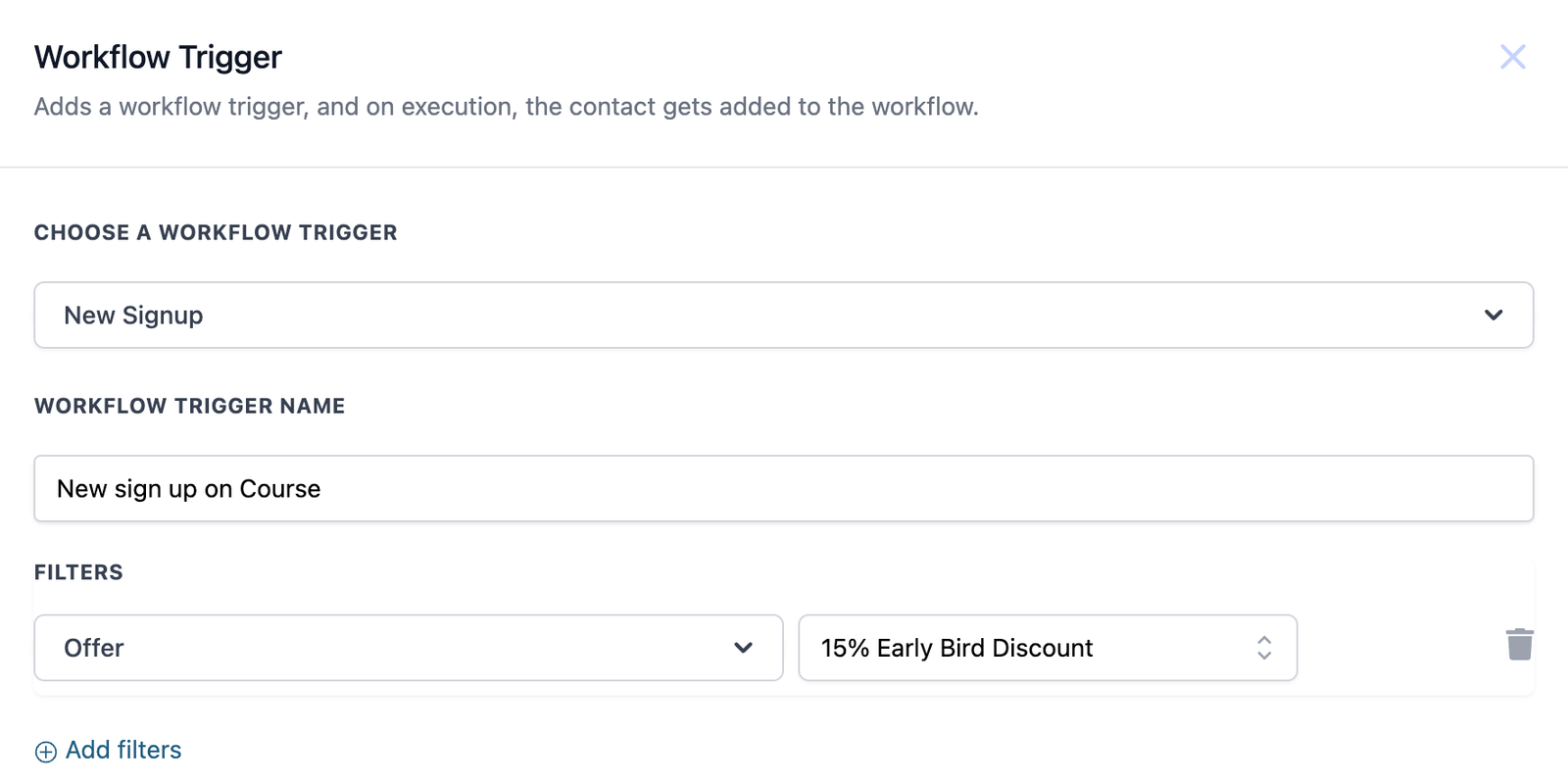The image size is (1568, 784).
Task: Click the horizontal divider below the dialog header
Action: click(784, 168)
